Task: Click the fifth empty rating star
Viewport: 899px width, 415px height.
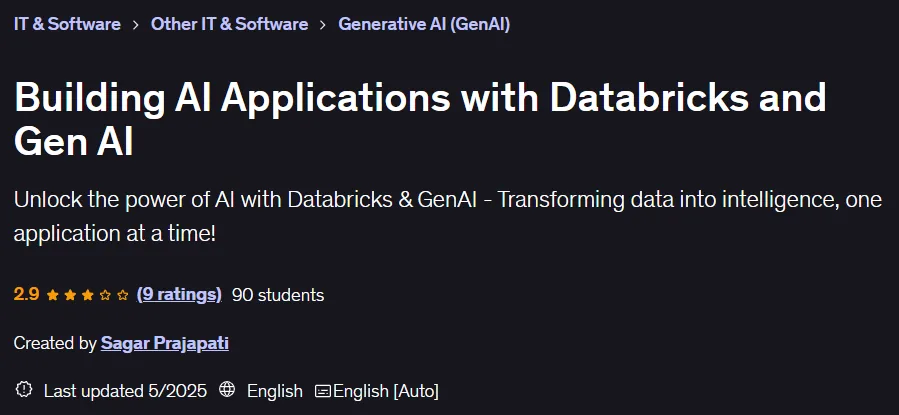Action: click(x=122, y=295)
